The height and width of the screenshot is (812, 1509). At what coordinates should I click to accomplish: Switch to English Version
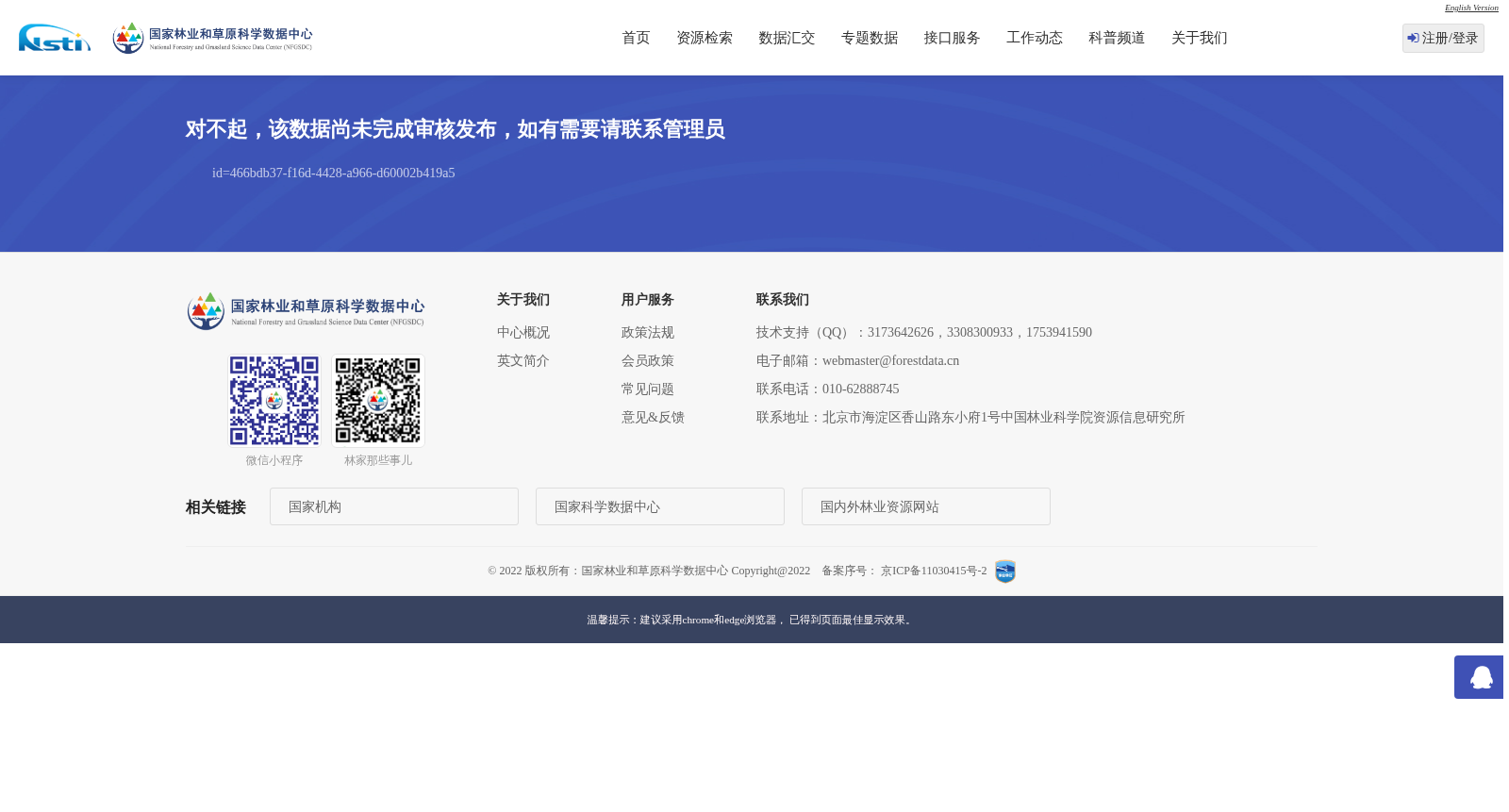[1471, 8]
